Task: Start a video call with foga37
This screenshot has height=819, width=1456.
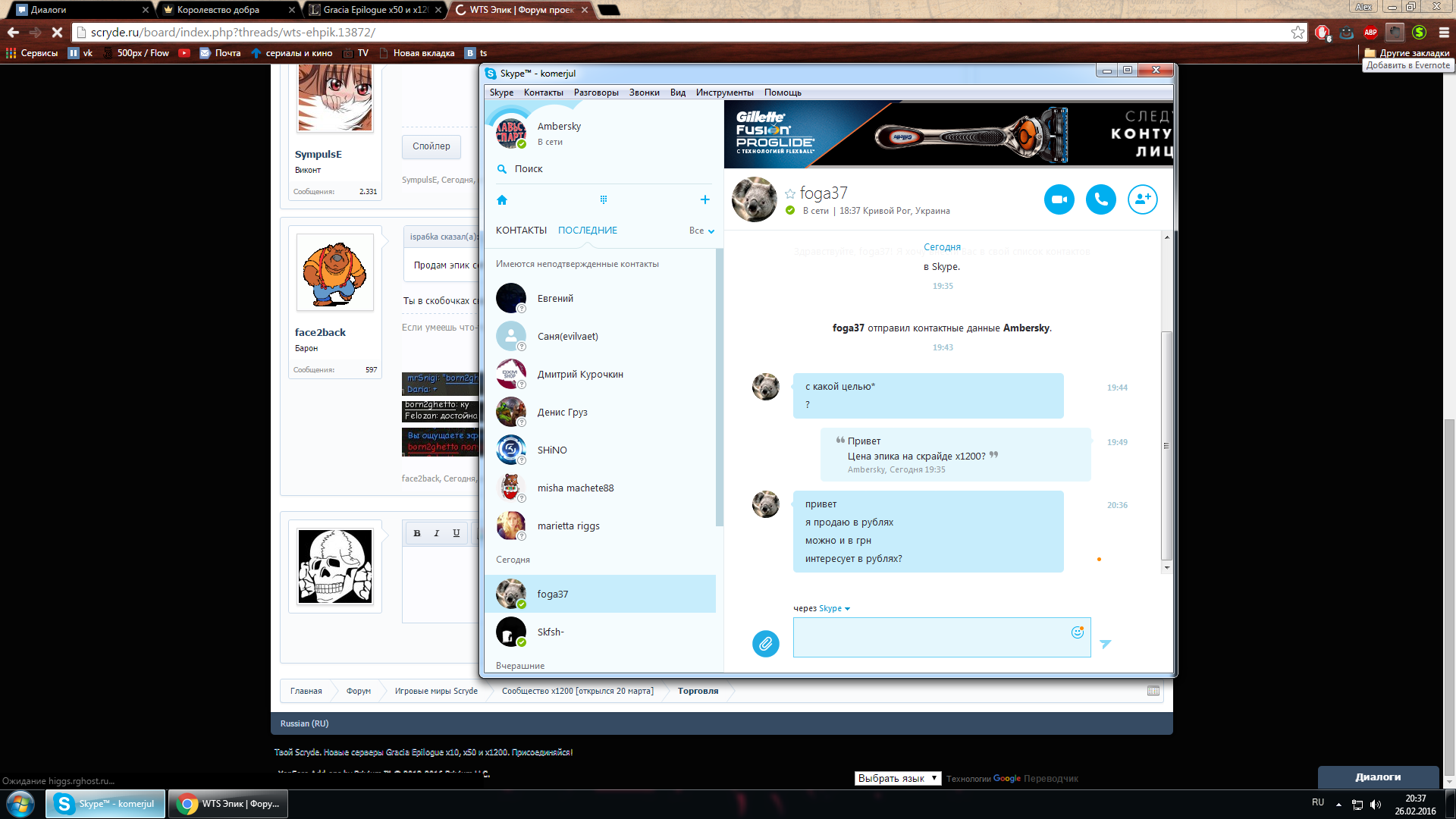Action: (x=1059, y=199)
